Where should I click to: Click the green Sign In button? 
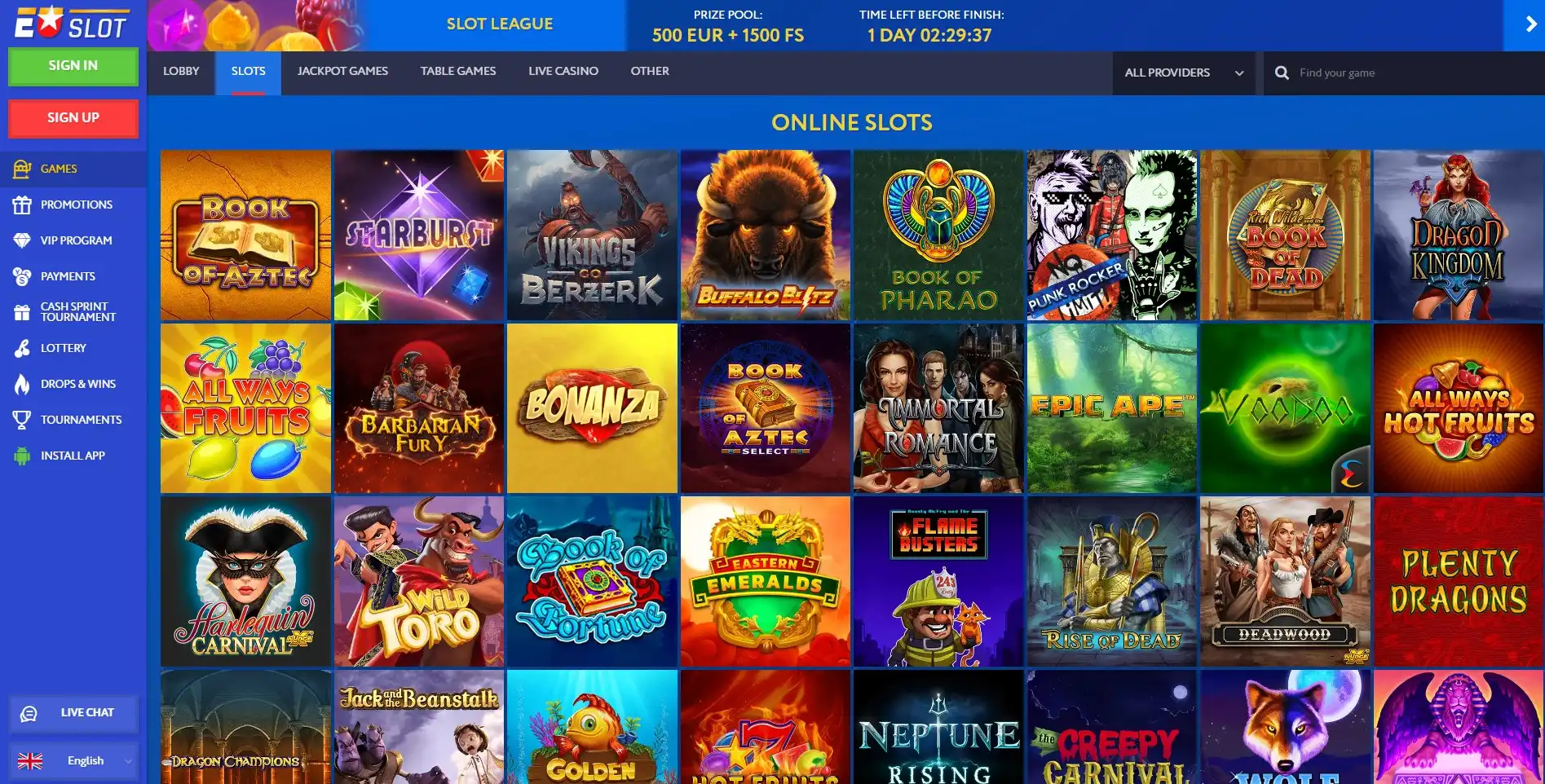click(x=73, y=66)
